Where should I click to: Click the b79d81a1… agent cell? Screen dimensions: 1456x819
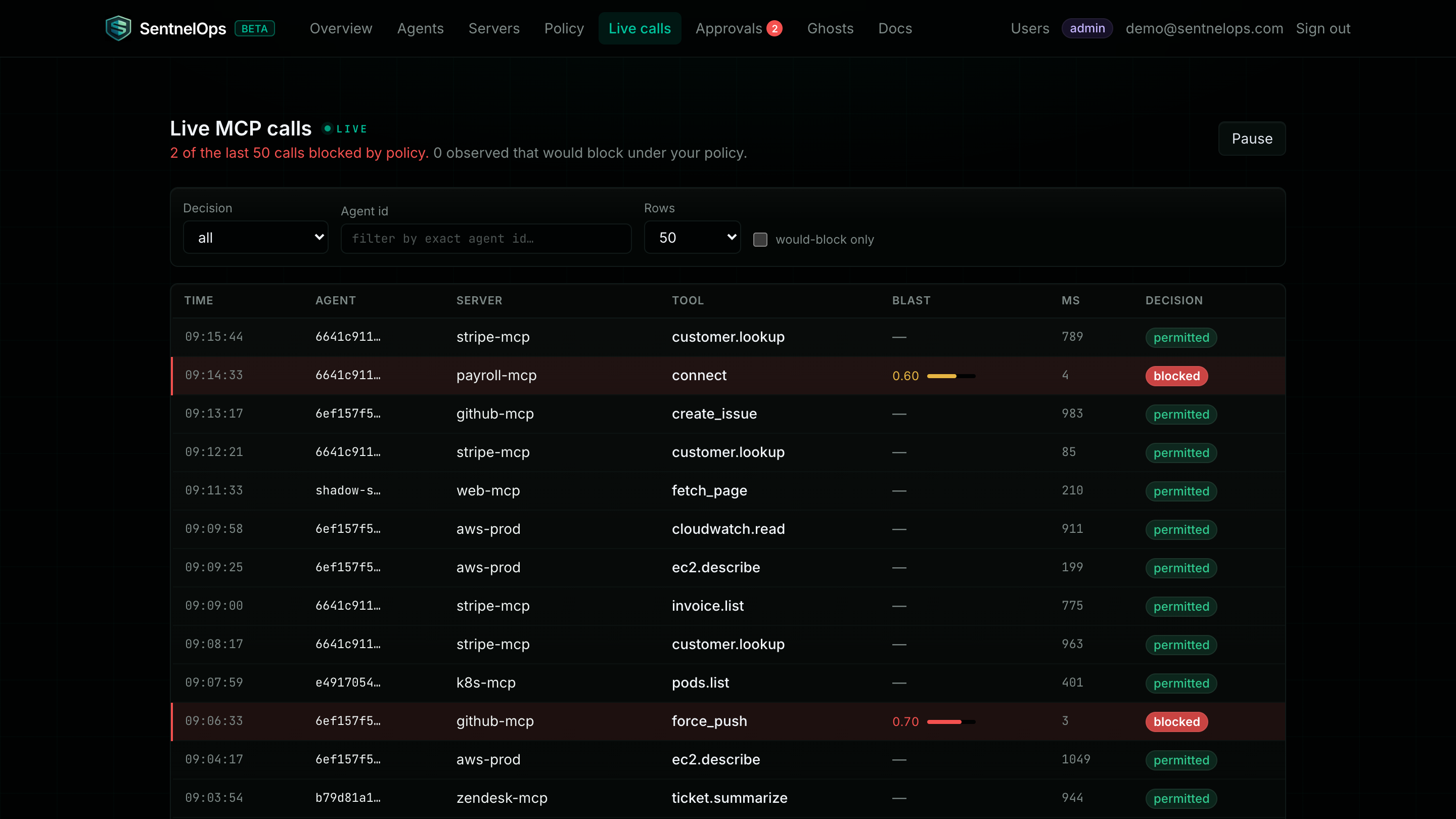[348, 798]
